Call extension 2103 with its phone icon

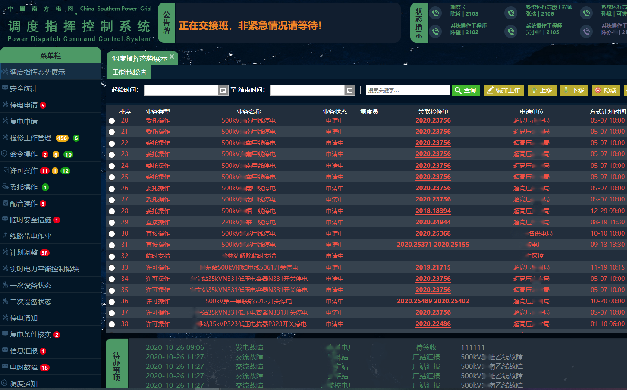point(435,13)
